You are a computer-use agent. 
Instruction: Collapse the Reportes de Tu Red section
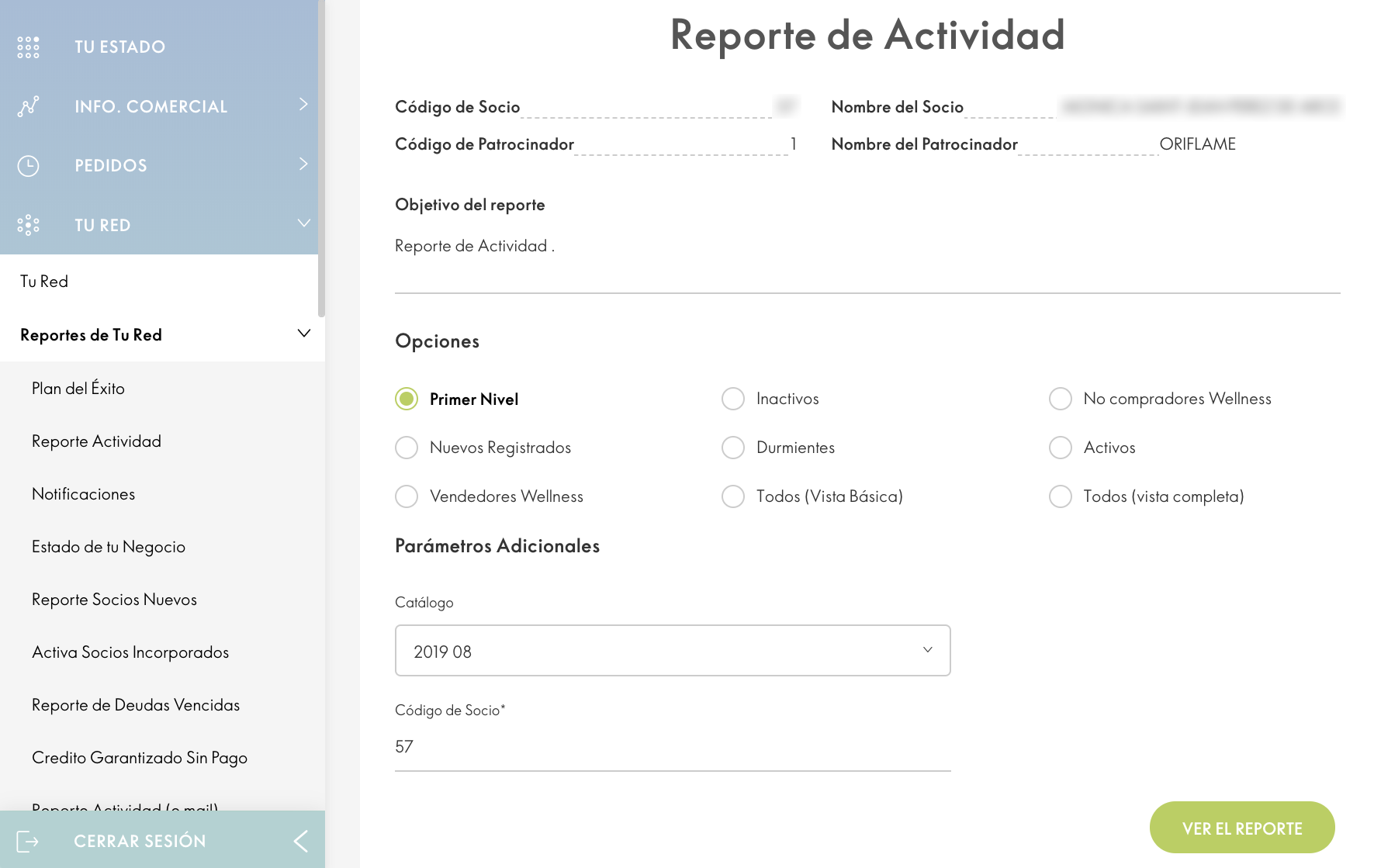click(303, 334)
